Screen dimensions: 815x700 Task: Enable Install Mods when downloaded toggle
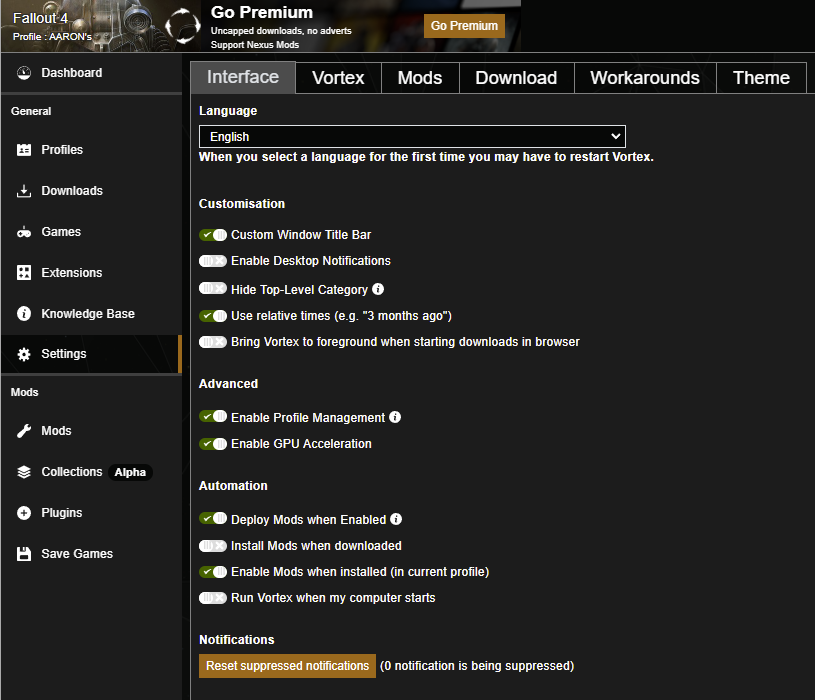pyautogui.click(x=213, y=546)
